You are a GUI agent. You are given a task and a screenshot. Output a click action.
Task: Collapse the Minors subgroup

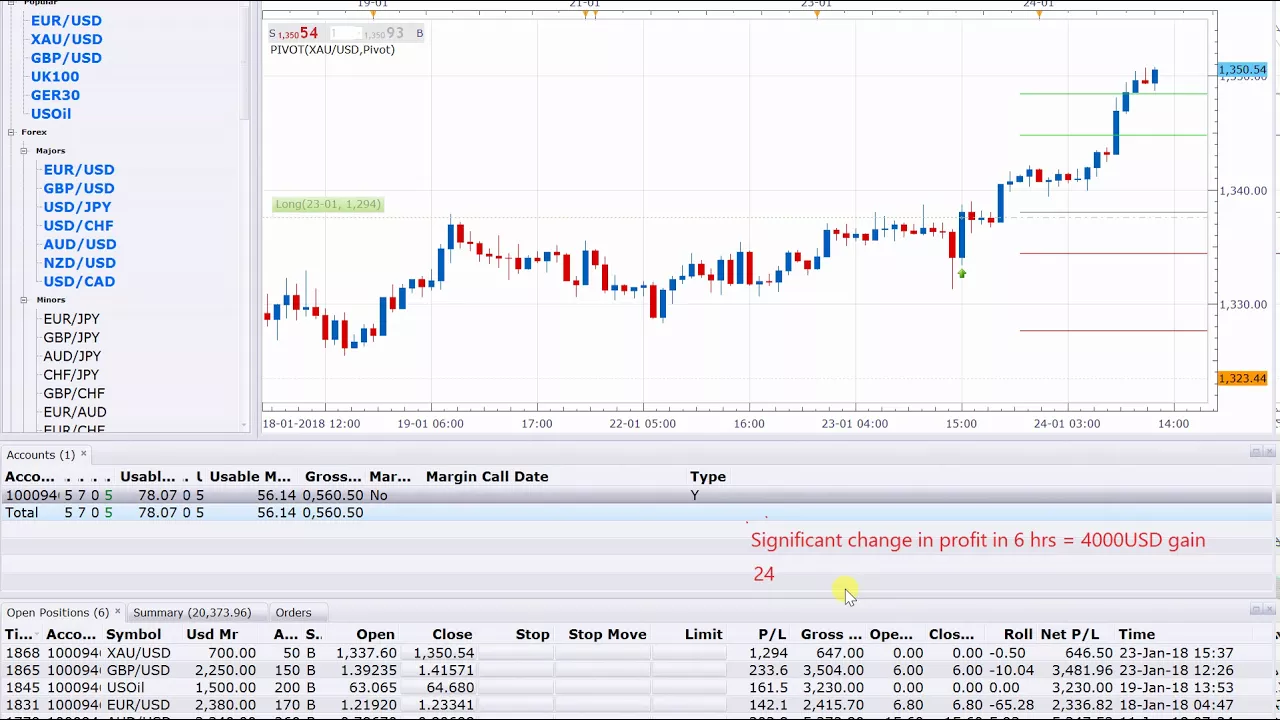coord(24,300)
